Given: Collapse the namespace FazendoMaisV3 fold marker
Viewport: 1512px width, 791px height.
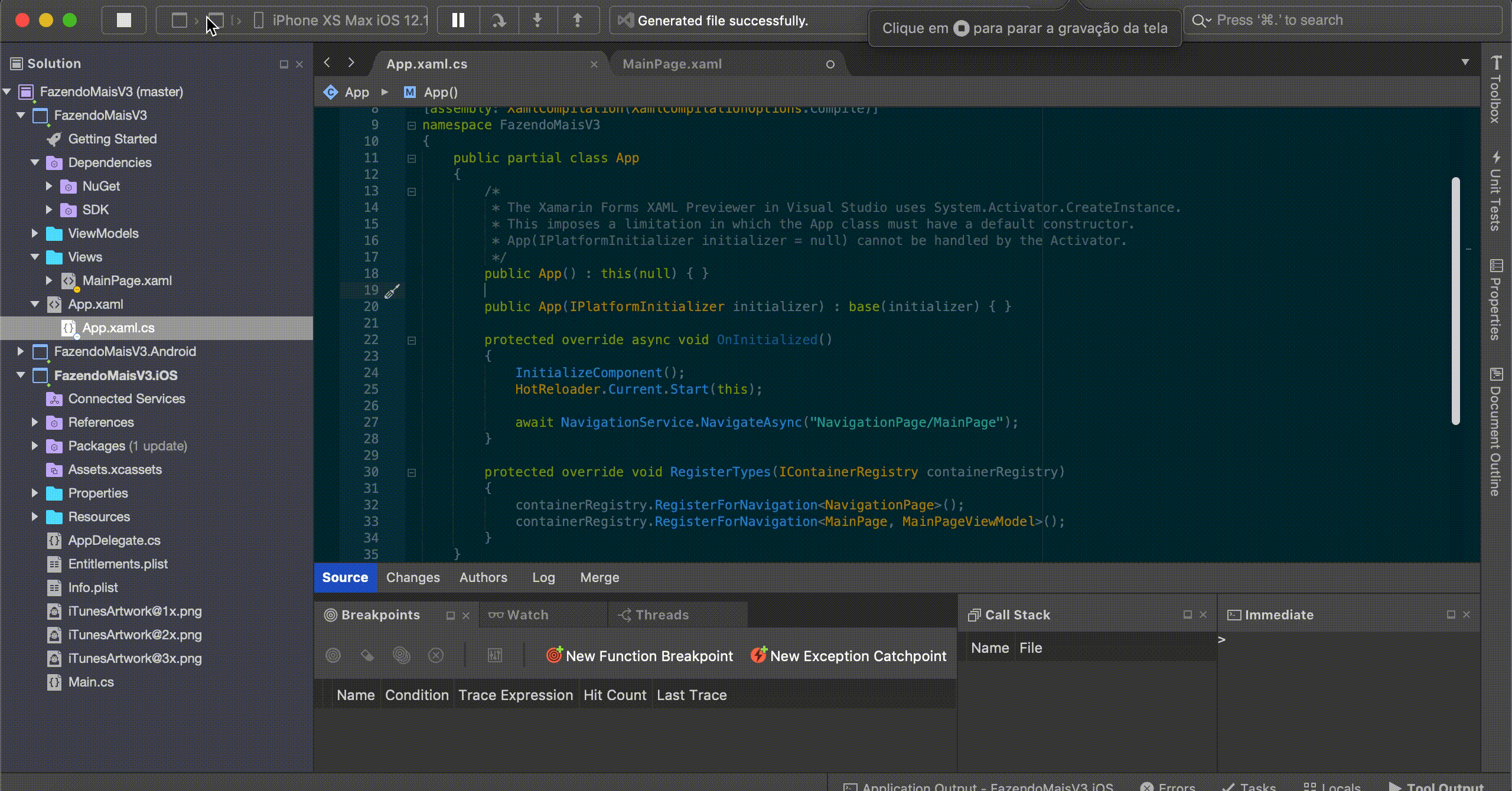Looking at the screenshot, I should [x=412, y=125].
